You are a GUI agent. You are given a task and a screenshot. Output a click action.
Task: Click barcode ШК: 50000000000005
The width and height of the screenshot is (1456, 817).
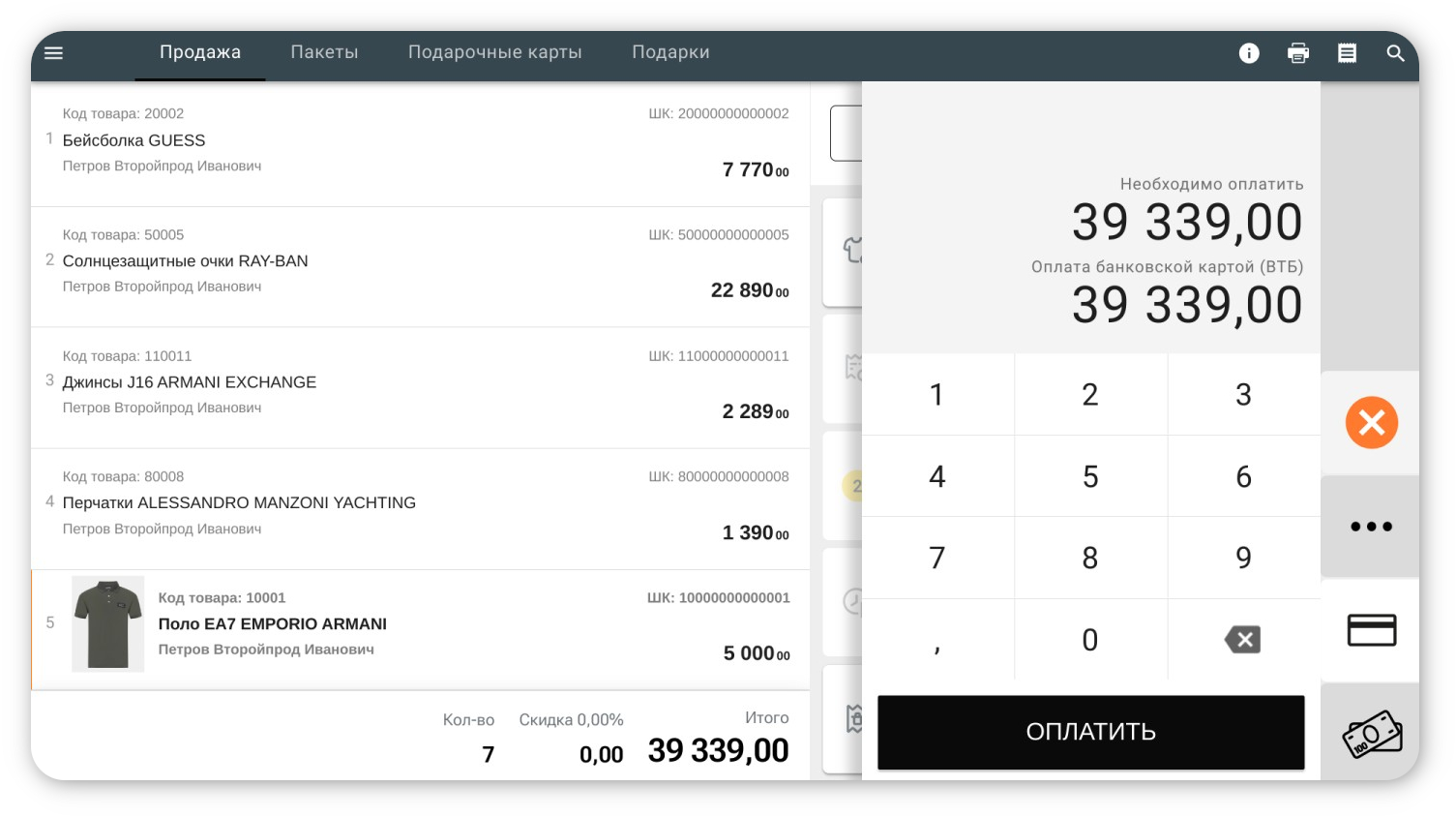719,235
